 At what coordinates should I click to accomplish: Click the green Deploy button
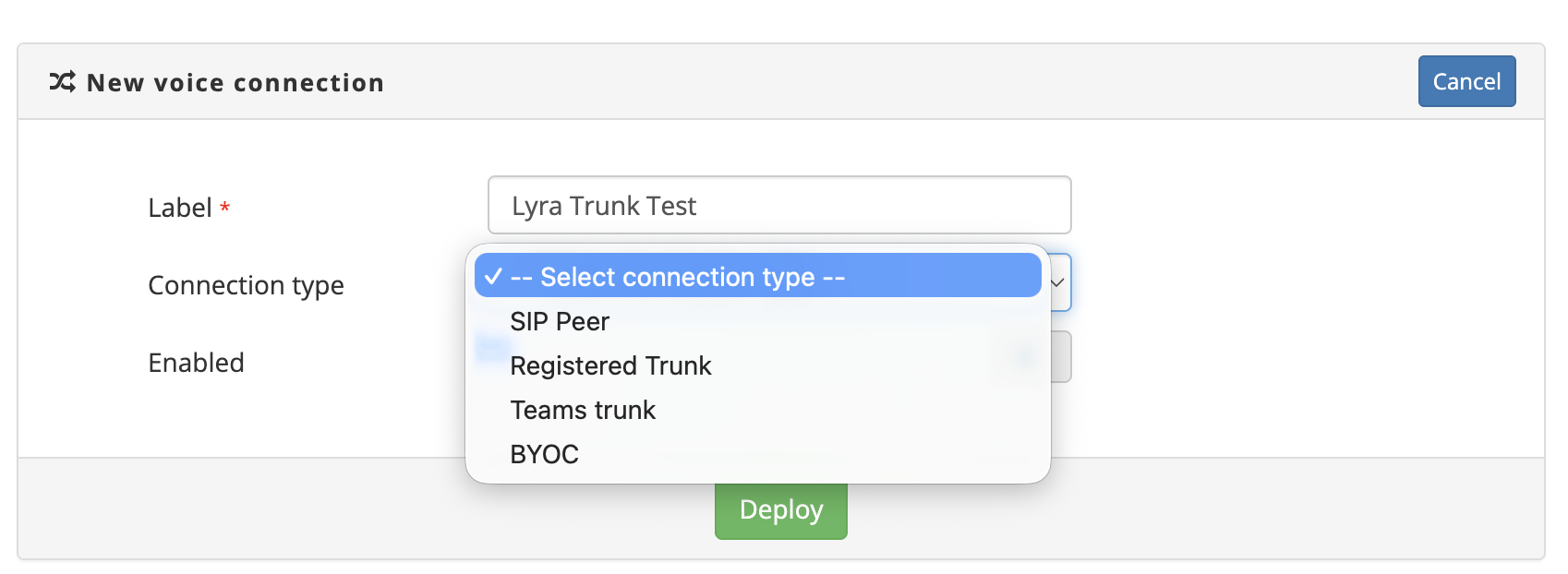780,510
